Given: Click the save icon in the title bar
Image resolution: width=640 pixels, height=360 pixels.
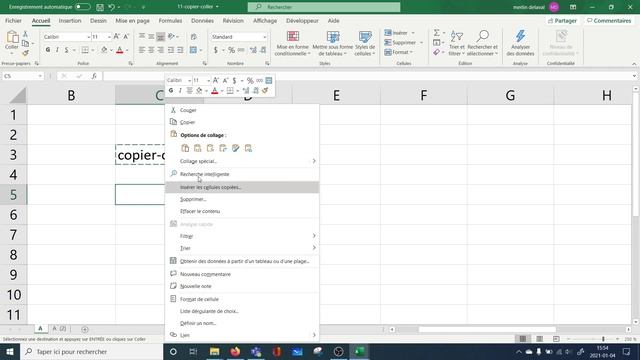Looking at the screenshot, I should pos(100,7).
